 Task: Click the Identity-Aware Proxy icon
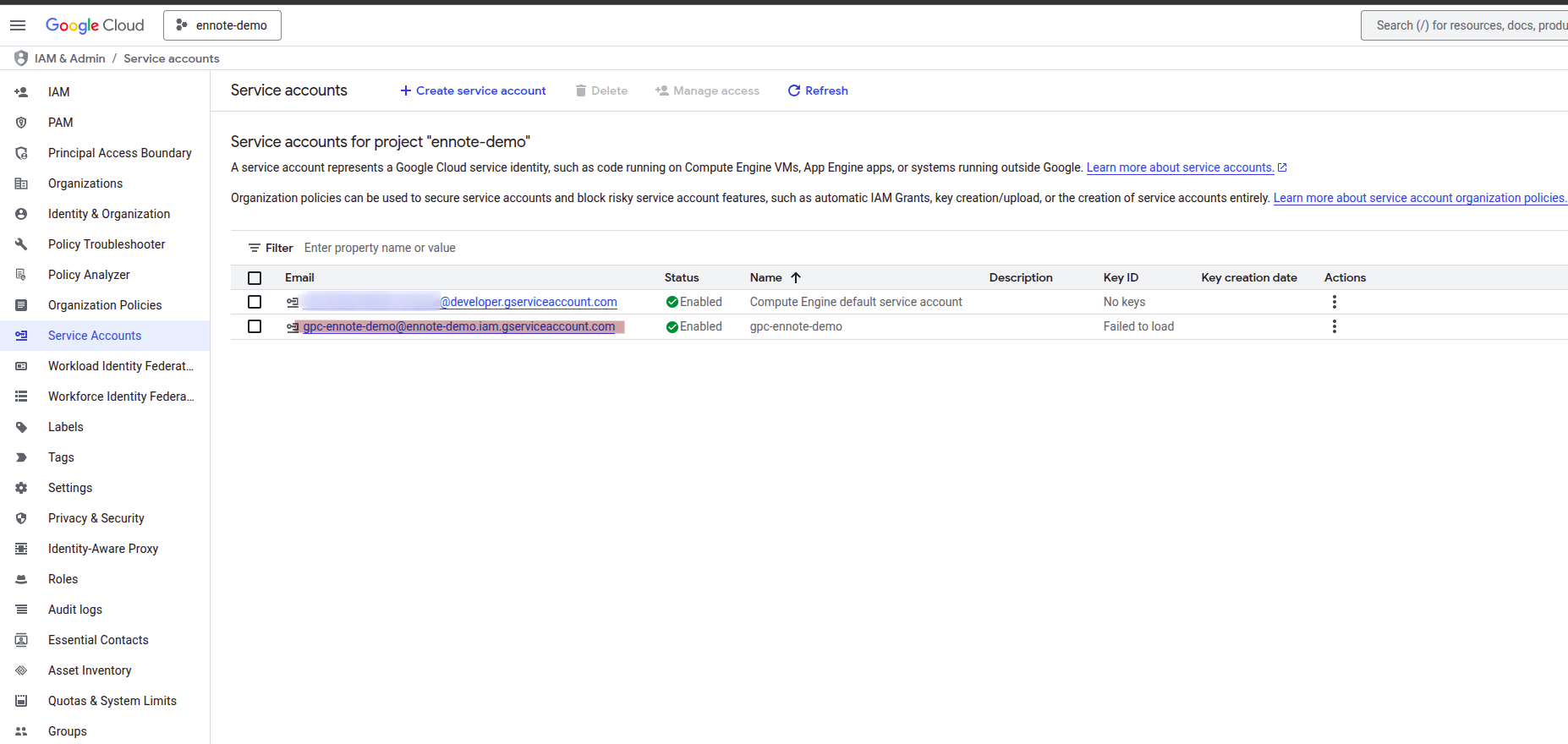[21, 549]
